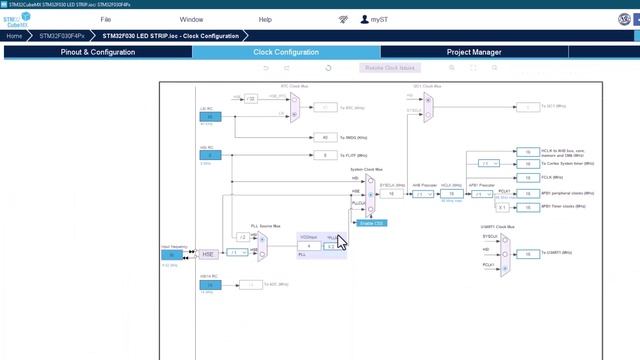Click the HSI RC value box
The image size is (640, 360).
(210, 155)
